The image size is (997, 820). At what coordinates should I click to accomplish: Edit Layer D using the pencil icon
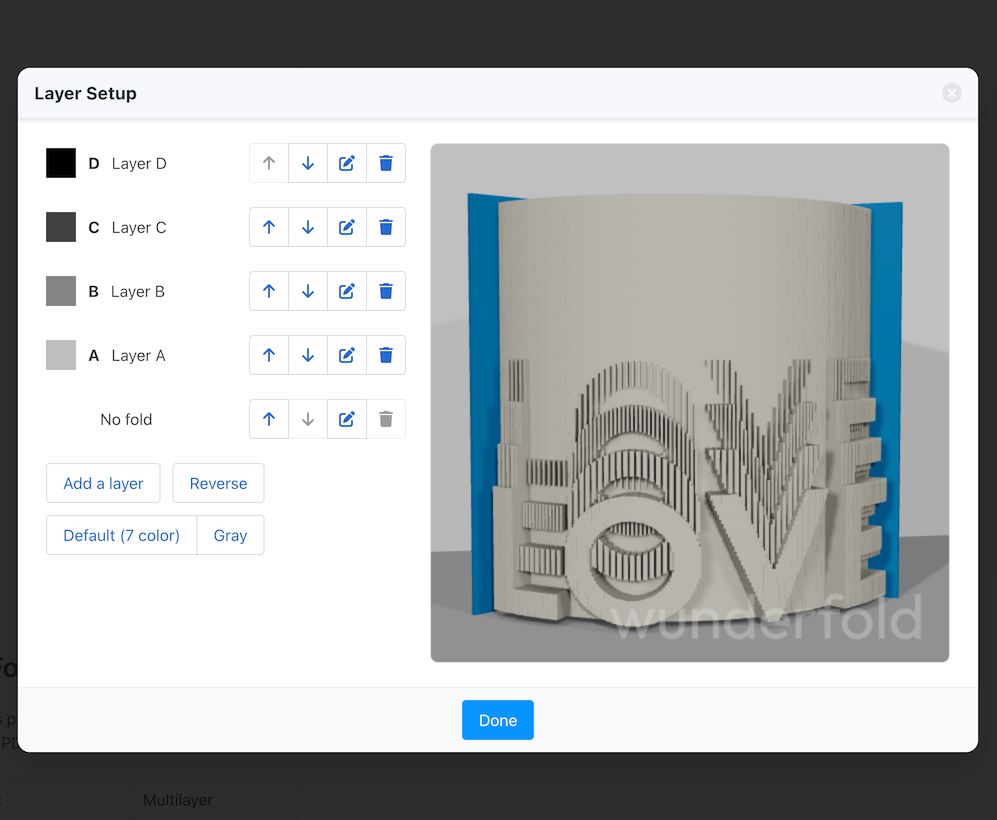coord(346,163)
